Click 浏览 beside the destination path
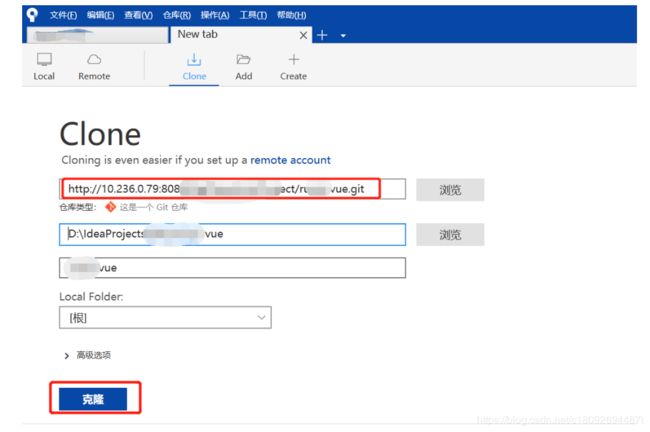 tap(450, 235)
